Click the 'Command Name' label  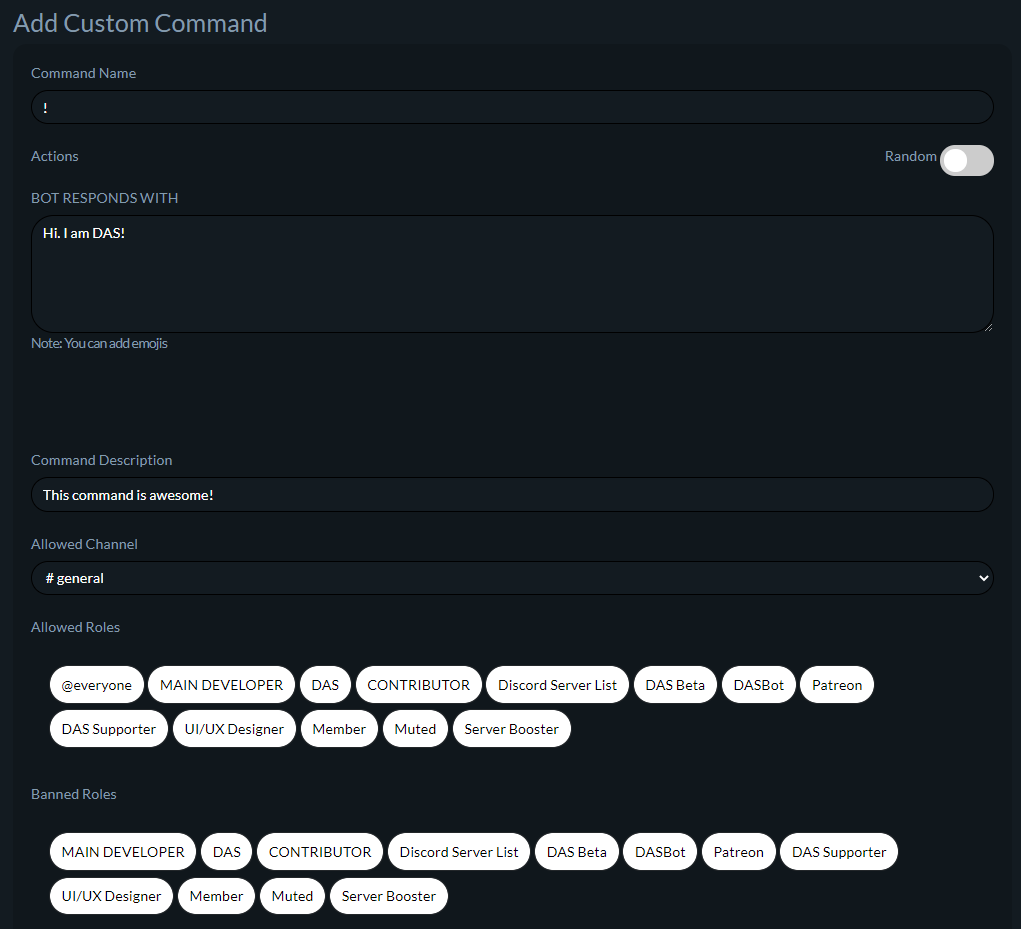[x=83, y=73]
